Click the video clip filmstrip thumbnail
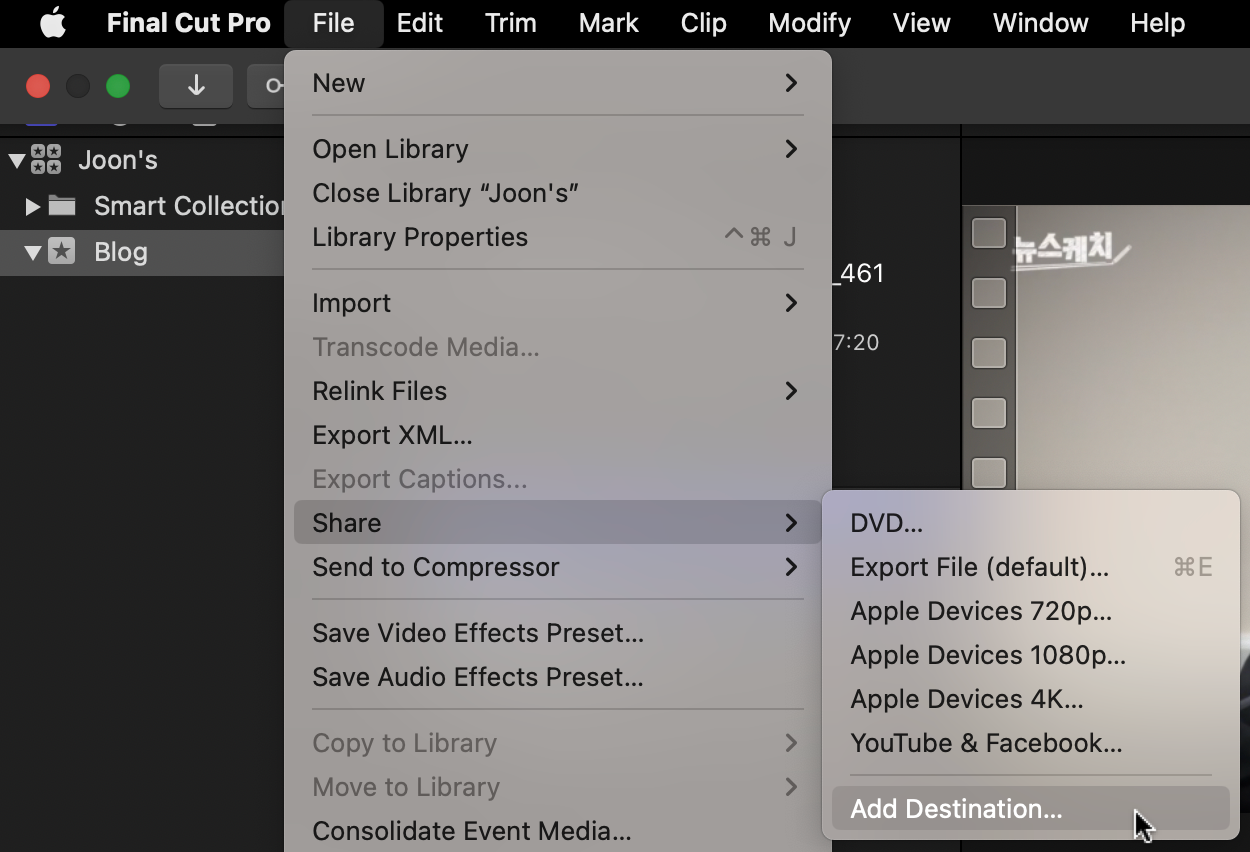The height and width of the screenshot is (852, 1250). tap(1105, 347)
